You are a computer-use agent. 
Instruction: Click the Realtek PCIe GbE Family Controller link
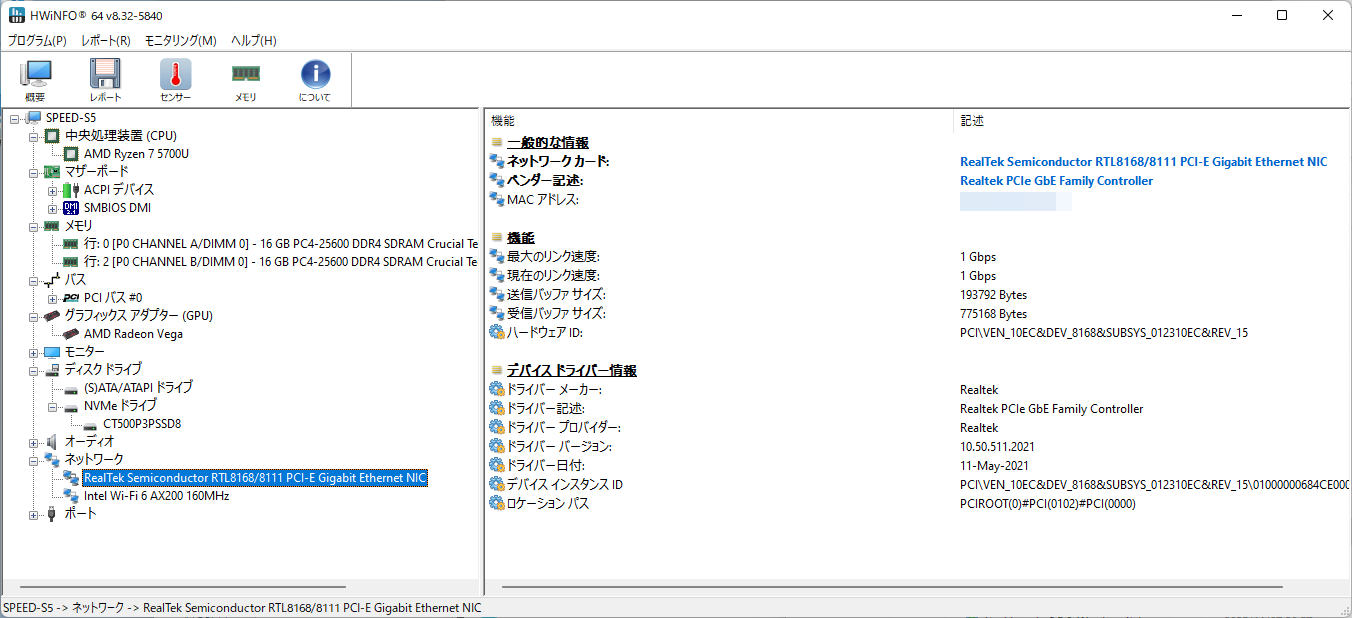pos(1056,181)
